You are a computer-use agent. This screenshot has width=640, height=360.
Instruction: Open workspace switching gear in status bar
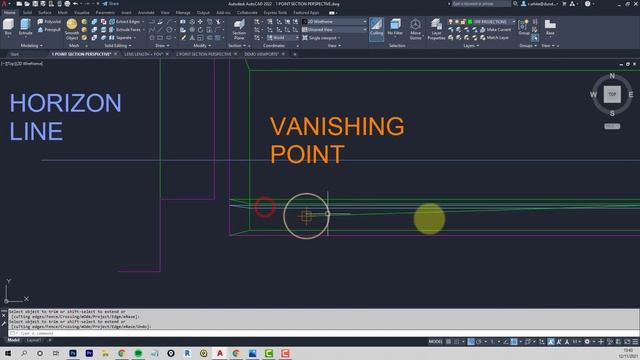pyautogui.click(x=587, y=342)
